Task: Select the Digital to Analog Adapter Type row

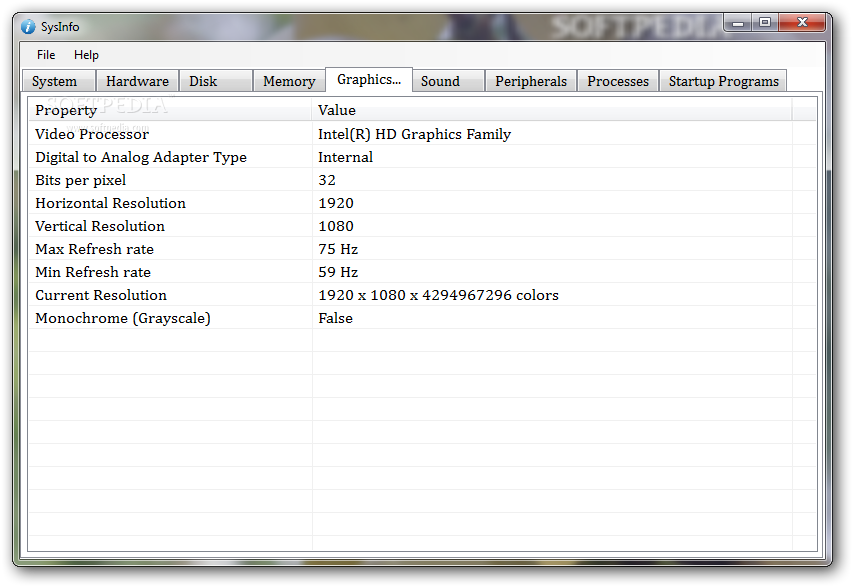Action: (422, 157)
